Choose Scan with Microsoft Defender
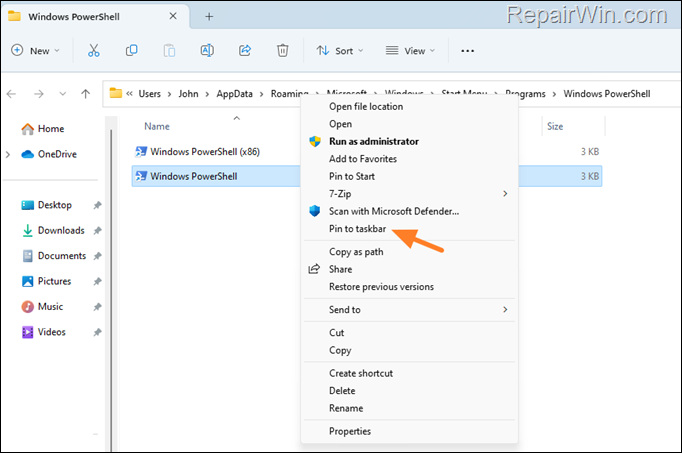The width and height of the screenshot is (682, 453). pyautogui.click(x=394, y=211)
